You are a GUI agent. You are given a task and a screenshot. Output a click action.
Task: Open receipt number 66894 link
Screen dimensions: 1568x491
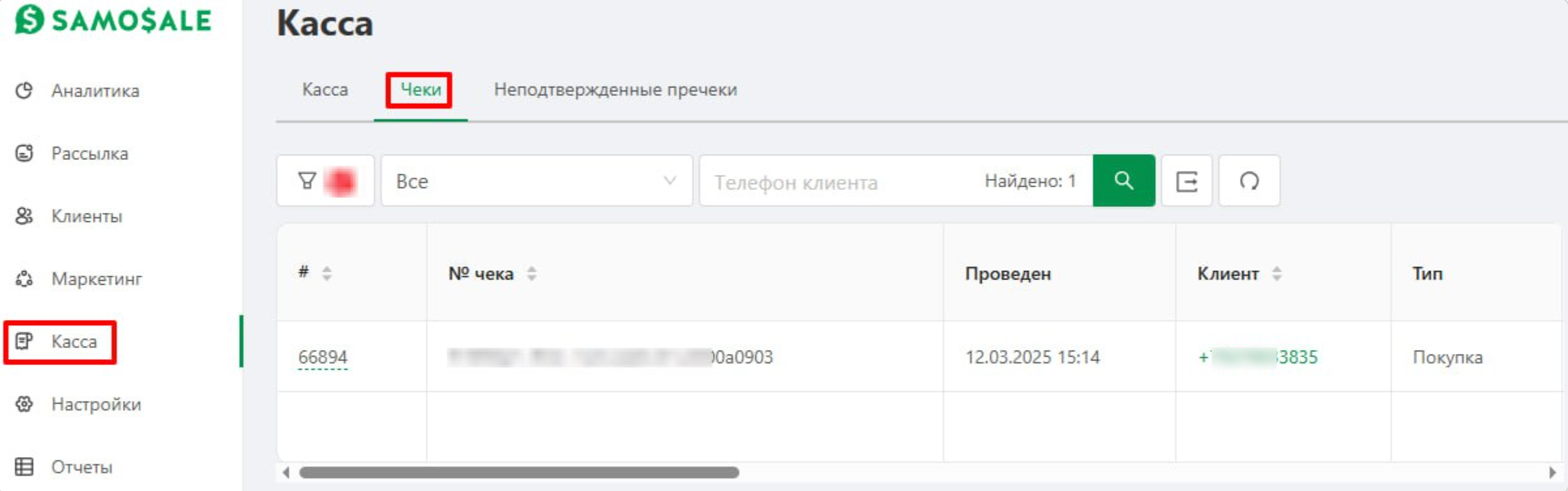(x=323, y=357)
